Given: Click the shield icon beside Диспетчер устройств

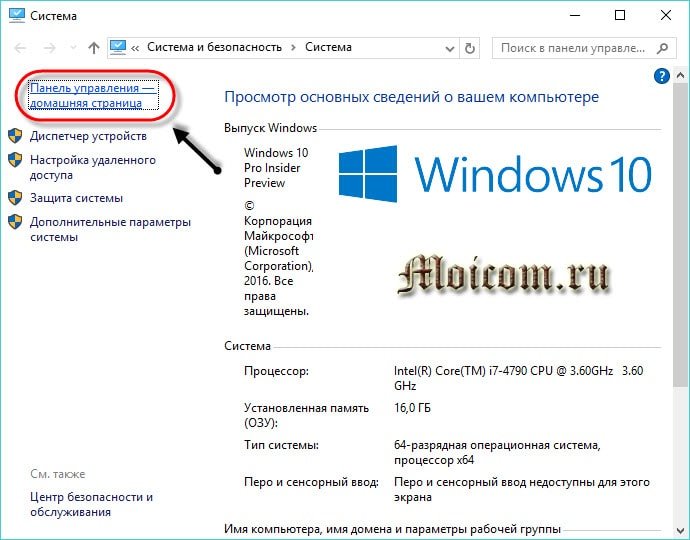Looking at the screenshot, I should click(15, 136).
